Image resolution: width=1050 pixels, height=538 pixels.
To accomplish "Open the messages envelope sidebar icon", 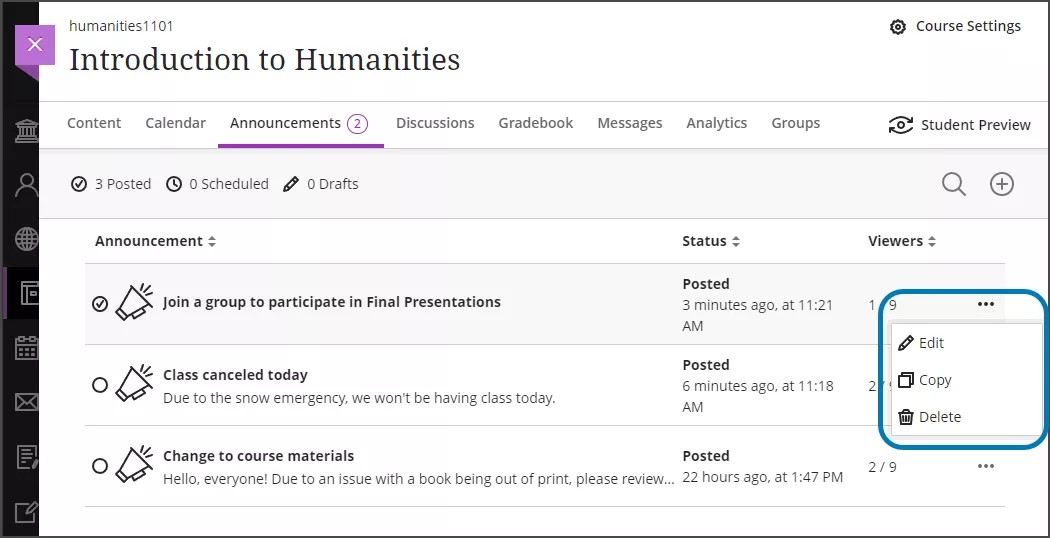I will point(27,402).
